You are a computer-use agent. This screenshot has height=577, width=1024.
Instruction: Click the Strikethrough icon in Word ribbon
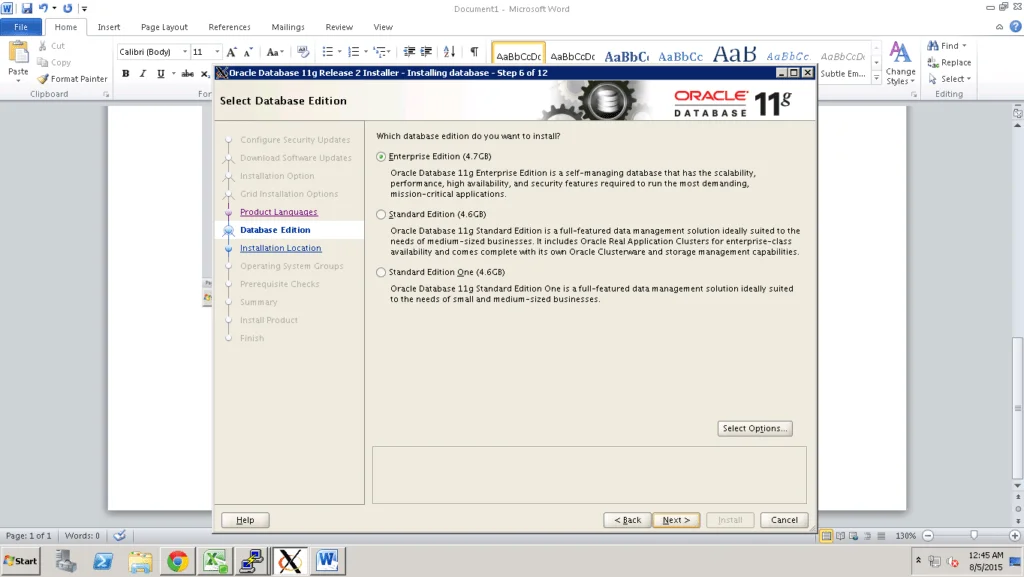pyautogui.click(x=187, y=73)
